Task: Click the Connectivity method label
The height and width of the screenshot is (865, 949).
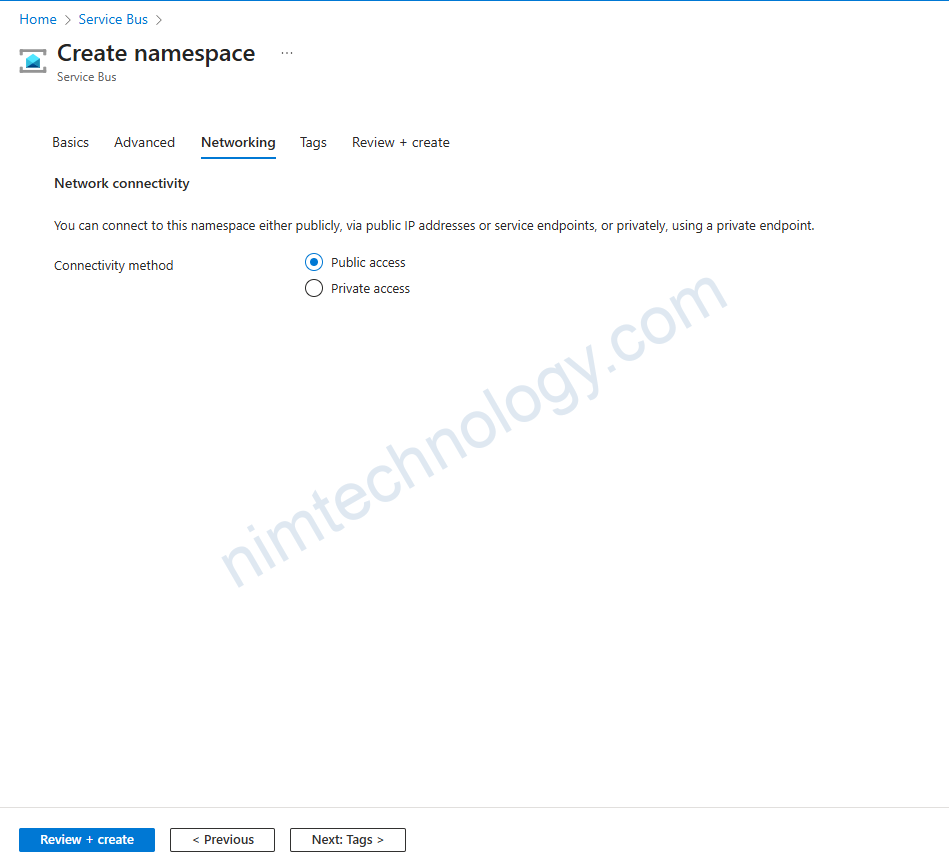Action: pos(114,266)
